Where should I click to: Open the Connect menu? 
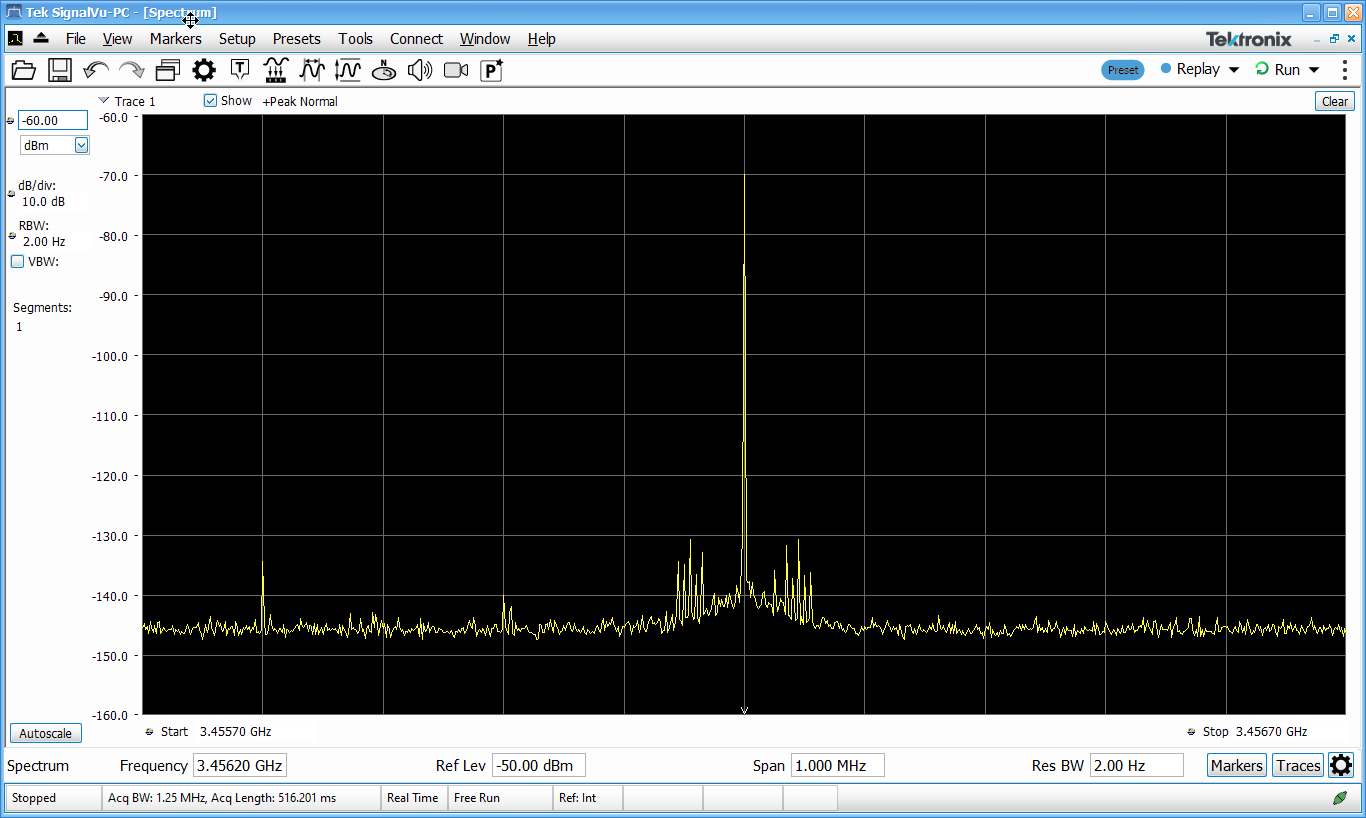[416, 38]
